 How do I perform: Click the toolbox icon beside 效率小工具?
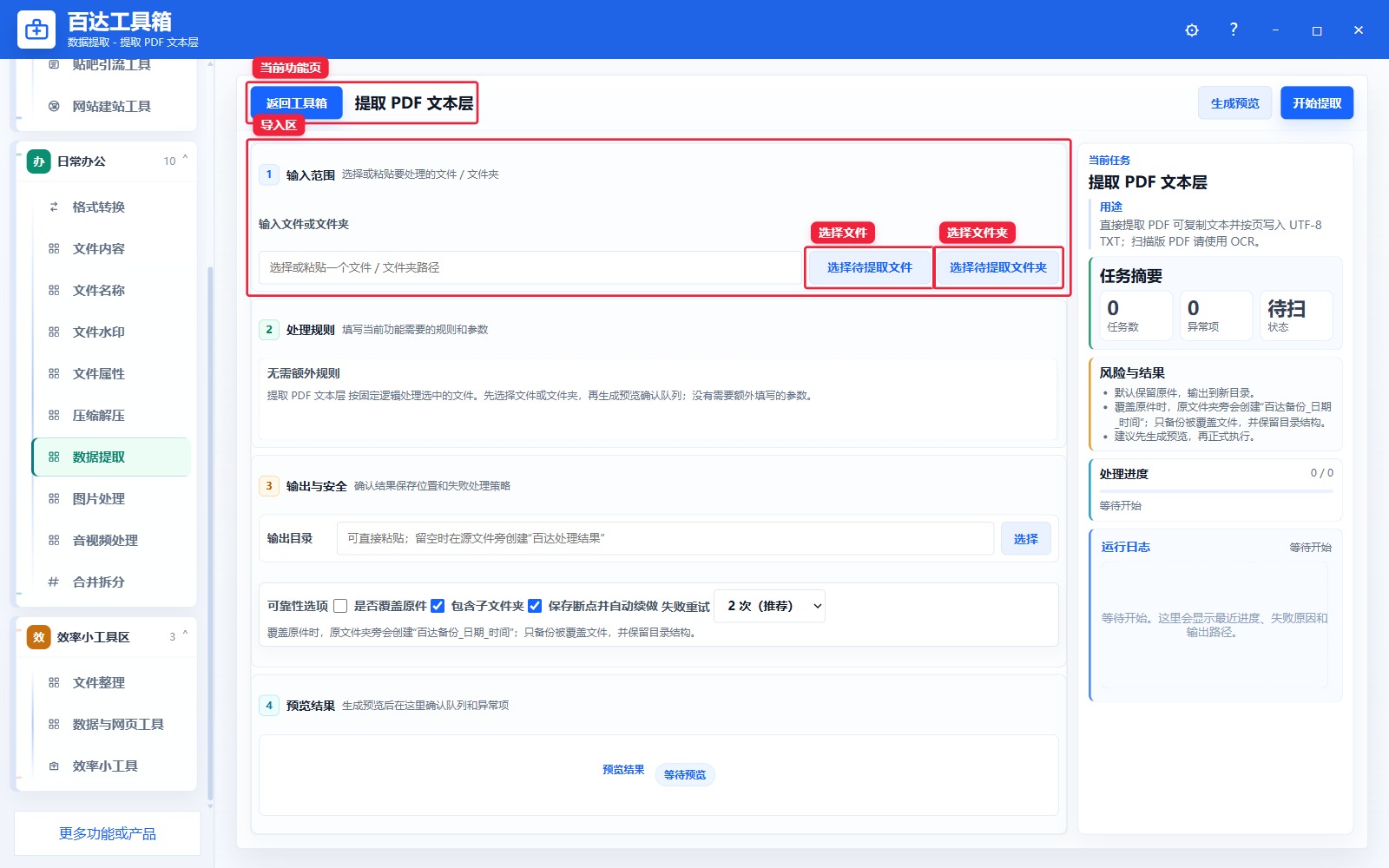point(54,766)
